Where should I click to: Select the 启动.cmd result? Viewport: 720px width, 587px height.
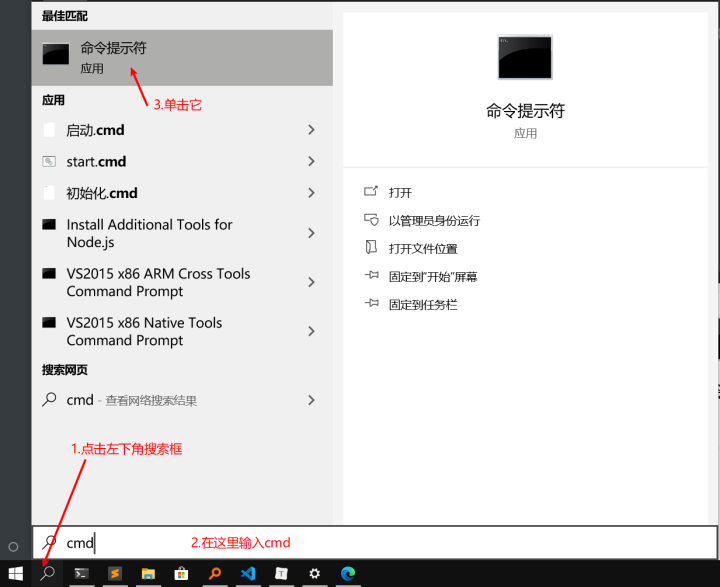point(182,130)
